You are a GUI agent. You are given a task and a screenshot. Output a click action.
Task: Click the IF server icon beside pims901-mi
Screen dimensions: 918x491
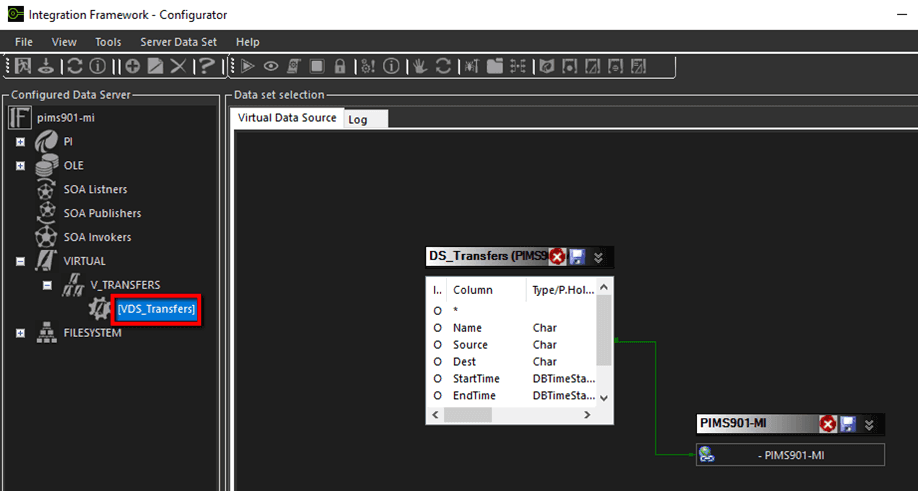20,117
